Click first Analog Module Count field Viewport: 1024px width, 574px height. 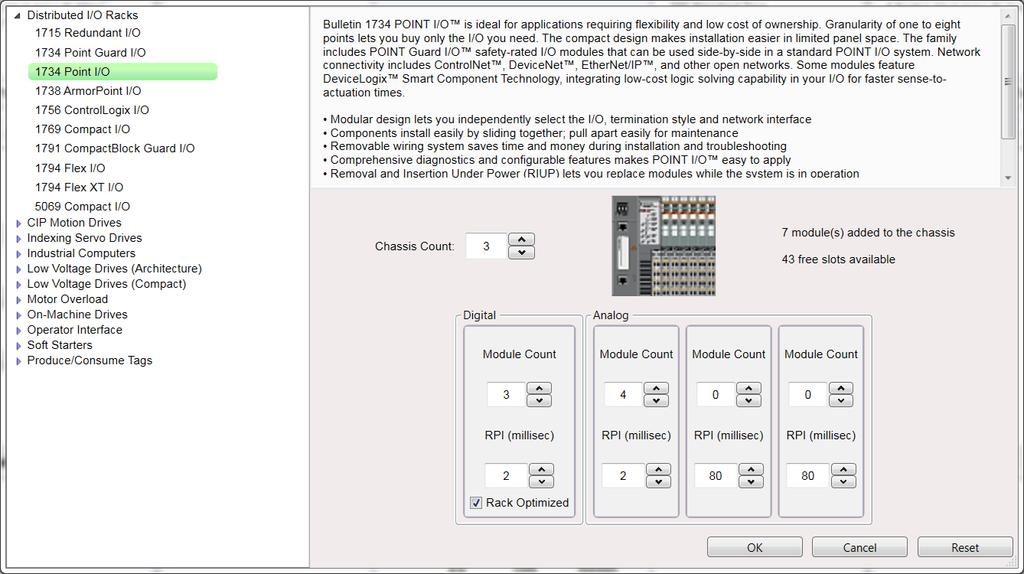623,394
